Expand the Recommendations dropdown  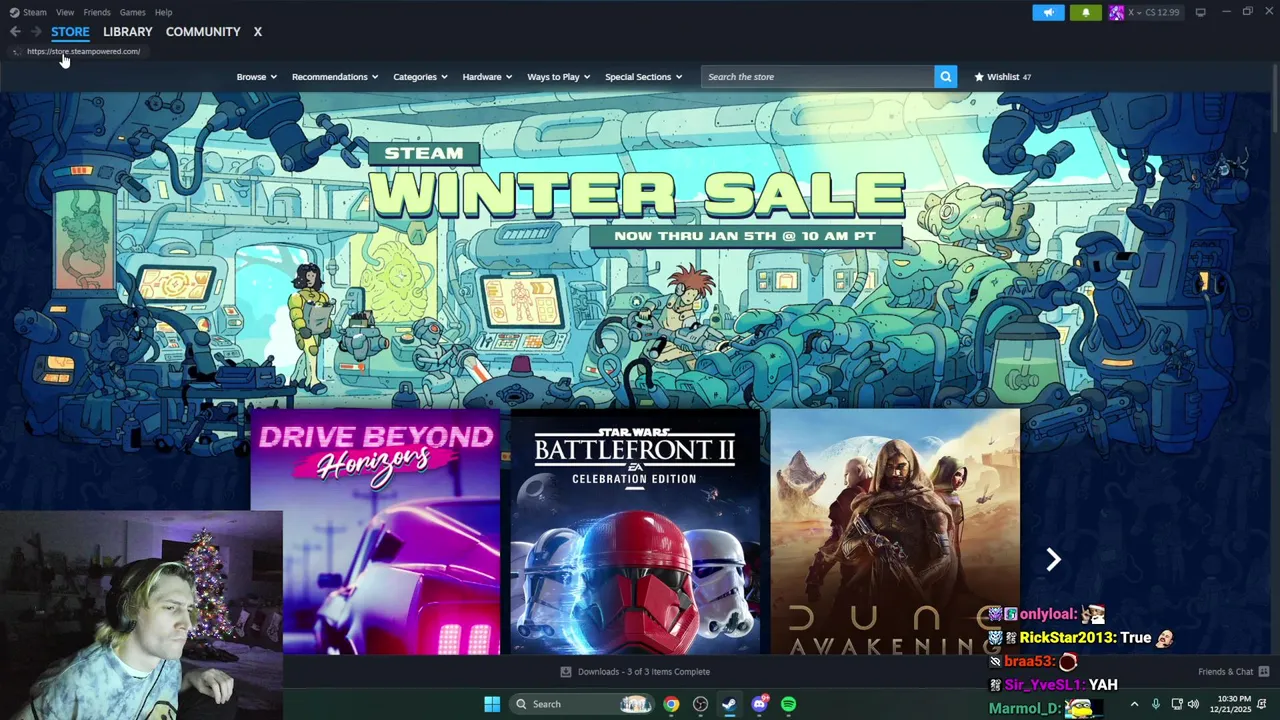tap(335, 77)
